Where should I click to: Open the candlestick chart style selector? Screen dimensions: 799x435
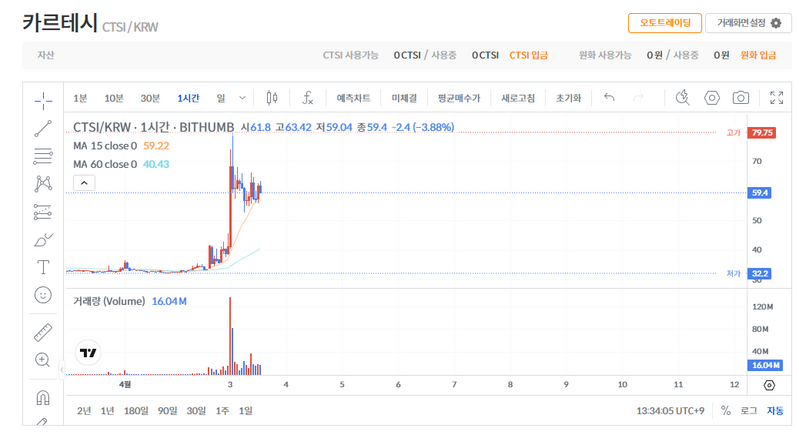pos(272,98)
